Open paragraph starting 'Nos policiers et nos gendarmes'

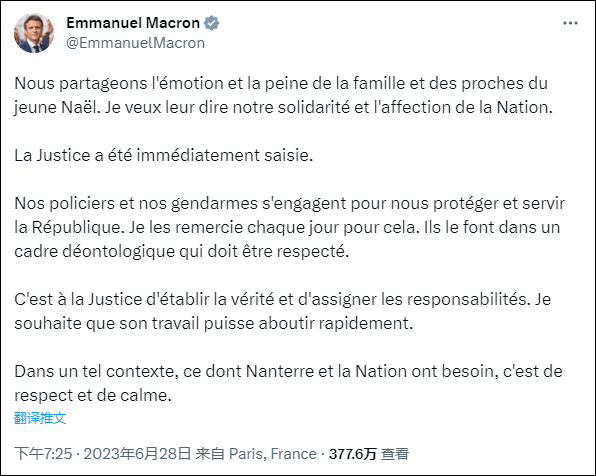point(290,227)
